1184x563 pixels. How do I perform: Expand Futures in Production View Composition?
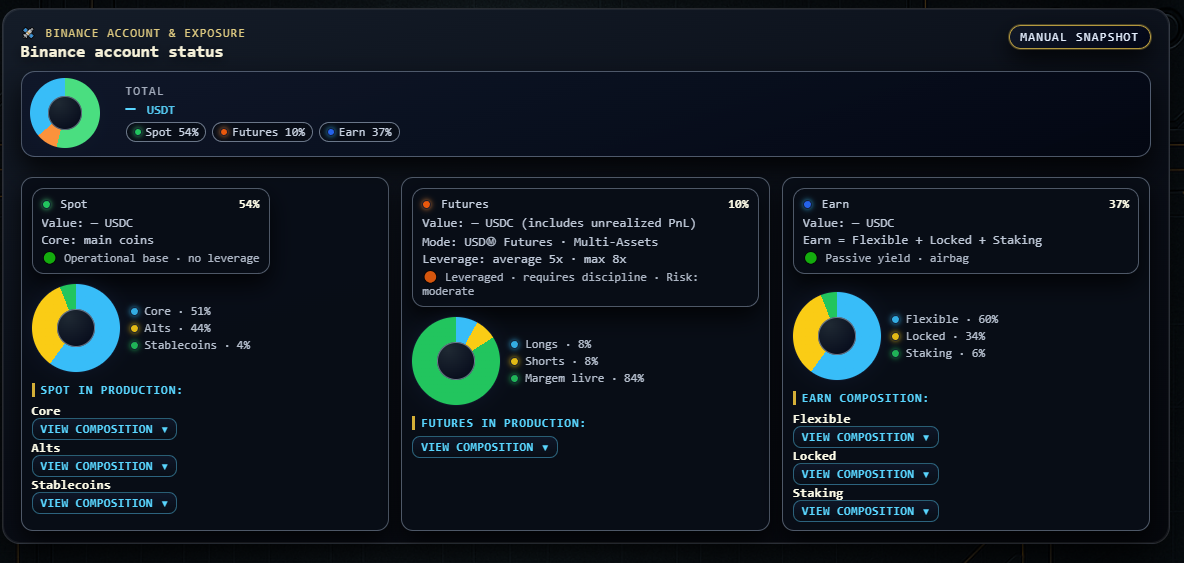point(485,447)
